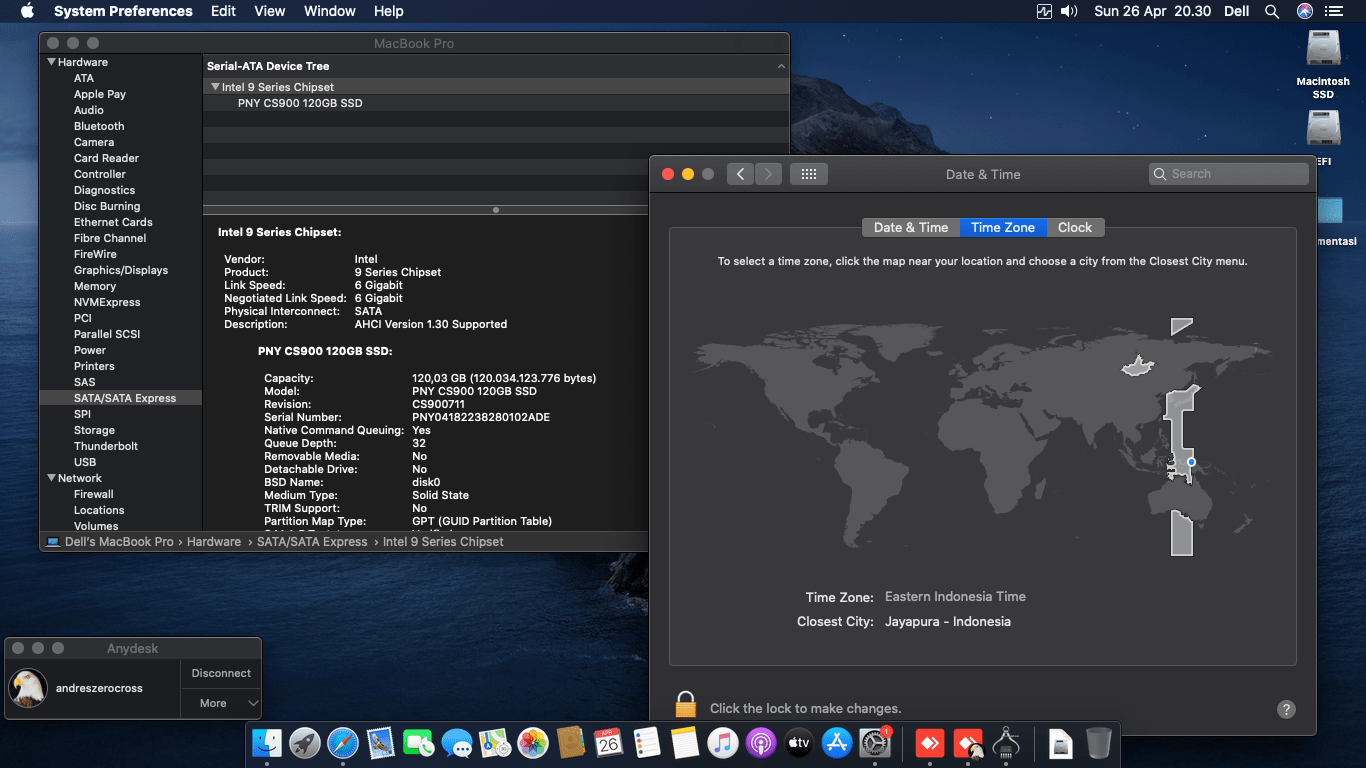Open Safari compass icon in Dock
Screen dimensions: 1366x768
[343, 743]
